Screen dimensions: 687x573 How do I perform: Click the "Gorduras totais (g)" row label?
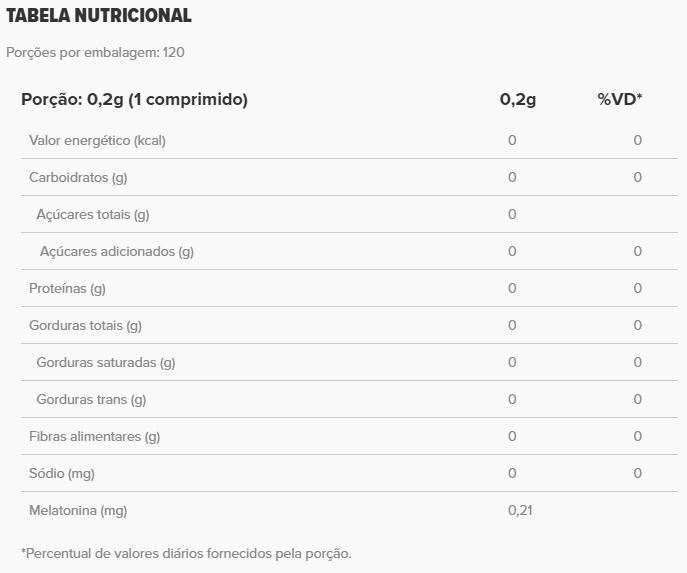[85, 325]
